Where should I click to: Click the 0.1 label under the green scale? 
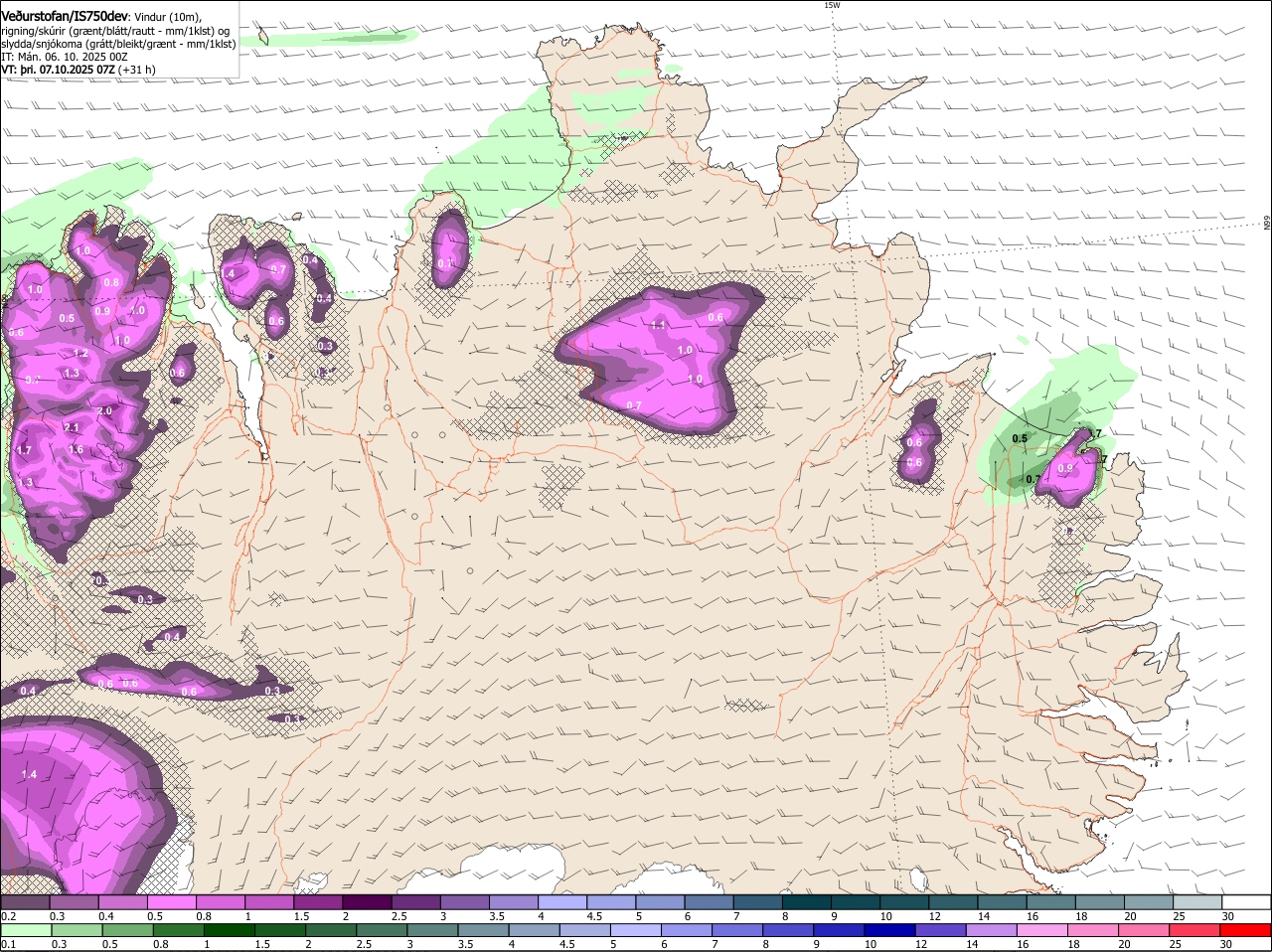tap(8, 944)
